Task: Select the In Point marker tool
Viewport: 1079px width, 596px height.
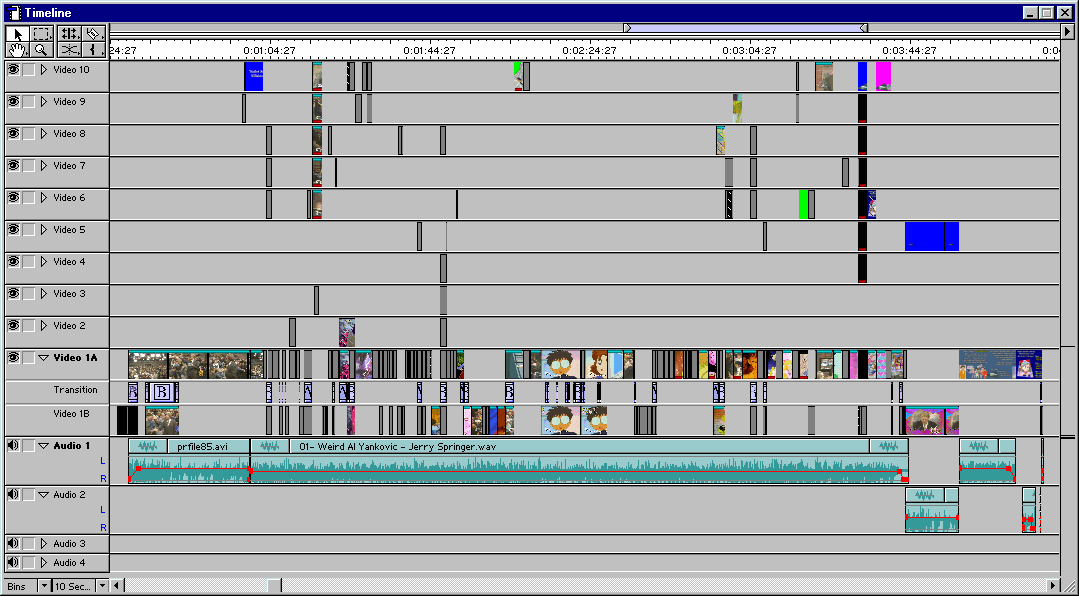Action: (x=94, y=49)
